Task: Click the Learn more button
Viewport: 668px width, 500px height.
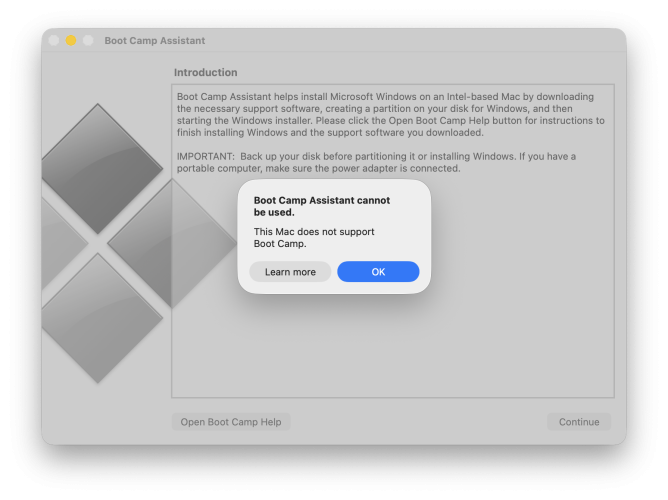Action: [290, 272]
